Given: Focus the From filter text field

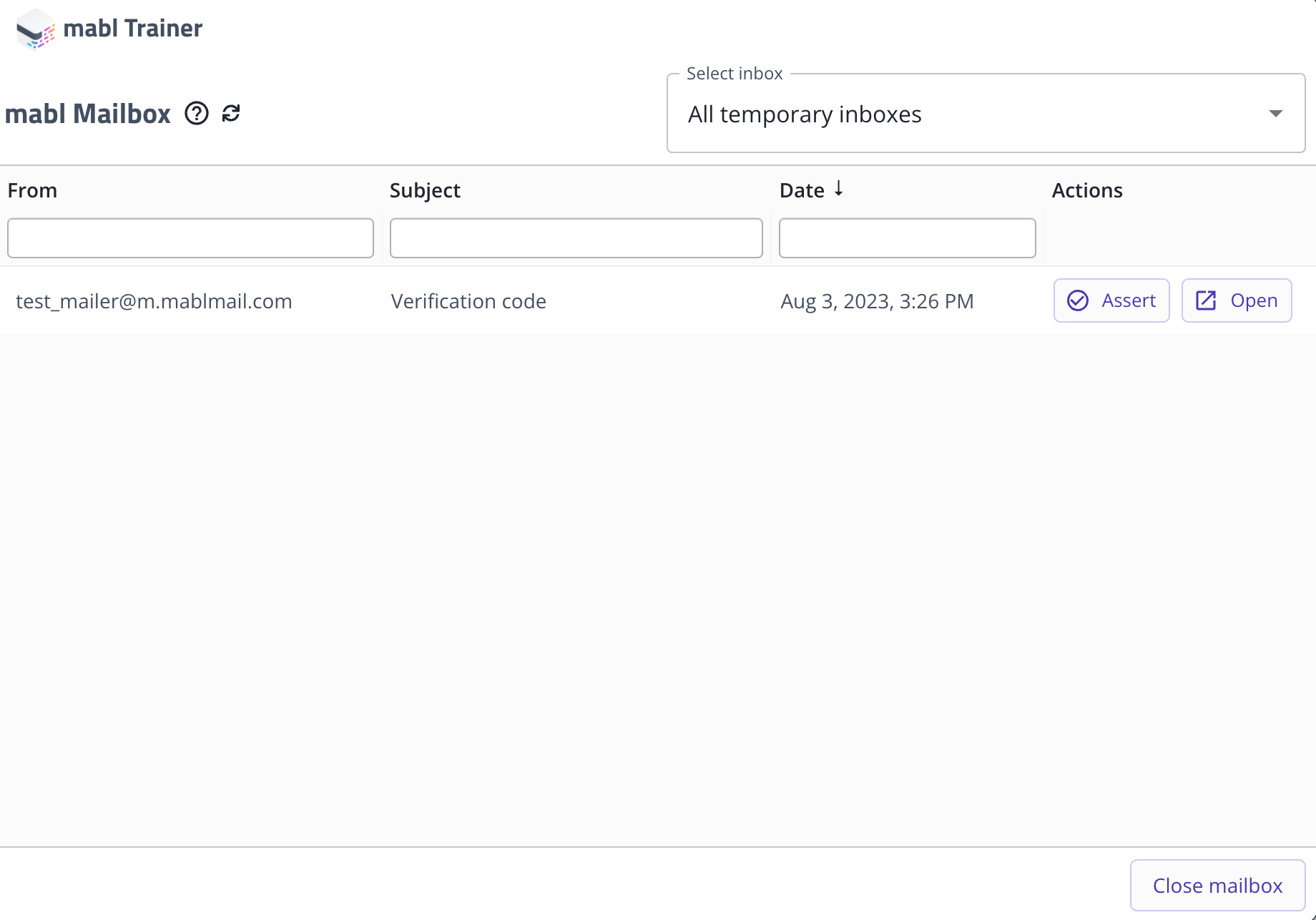Looking at the screenshot, I should point(190,238).
